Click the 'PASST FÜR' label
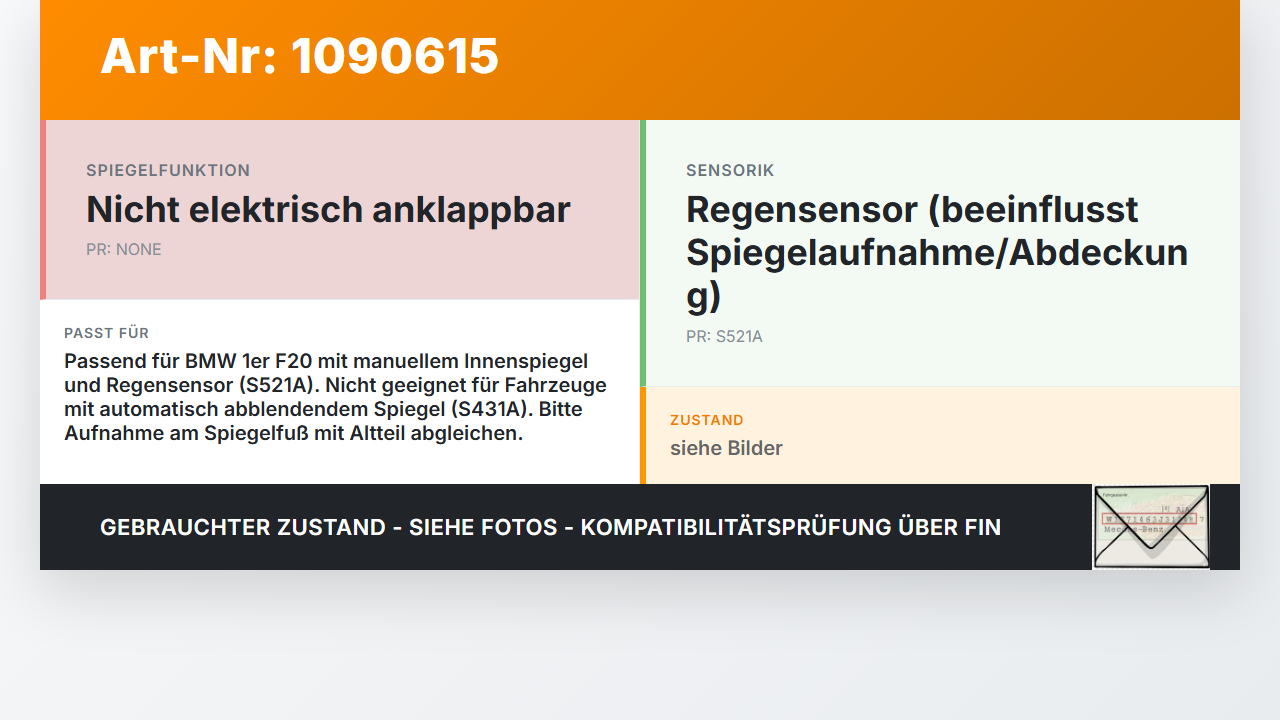Screen dimensions: 1280x720 tap(106, 333)
